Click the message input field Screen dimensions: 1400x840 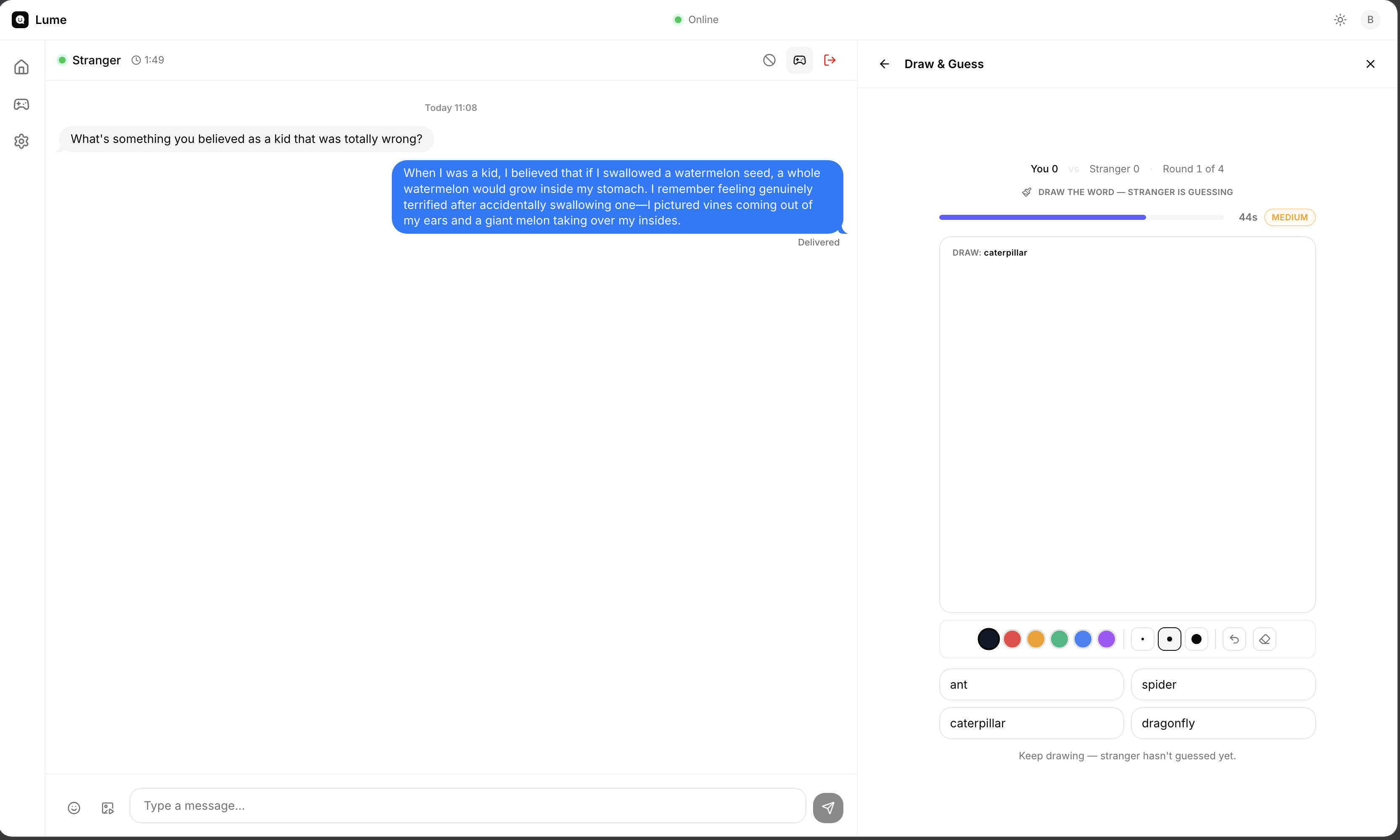click(468, 806)
